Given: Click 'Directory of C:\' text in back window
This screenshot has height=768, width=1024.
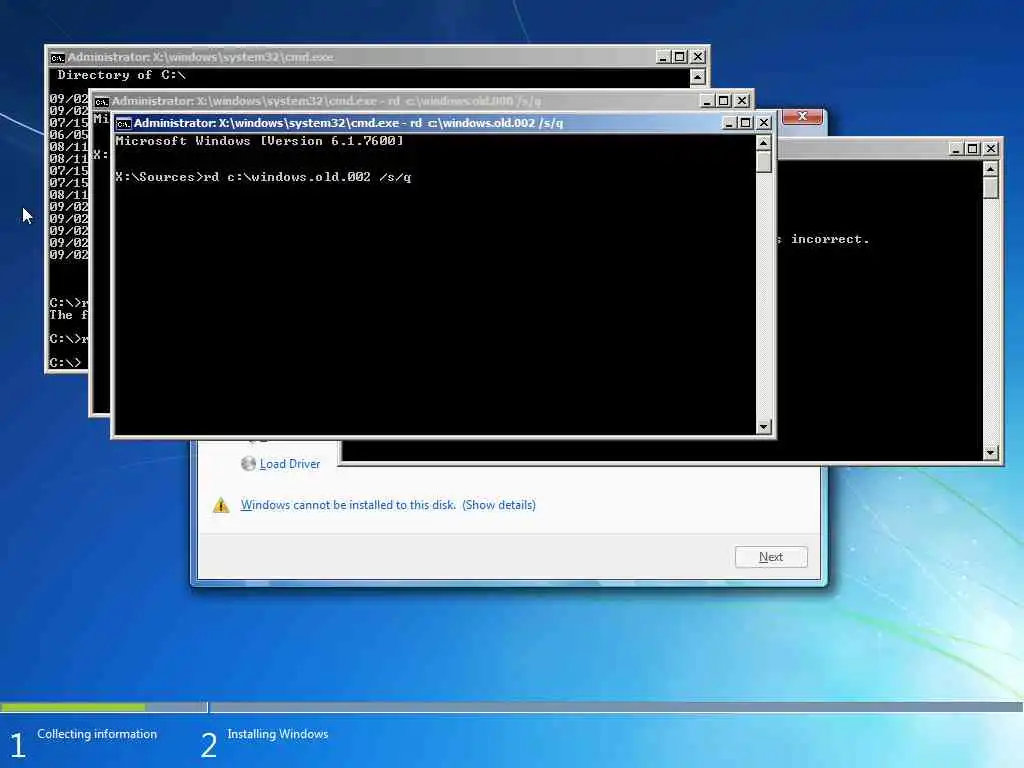Looking at the screenshot, I should [x=121, y=75].
